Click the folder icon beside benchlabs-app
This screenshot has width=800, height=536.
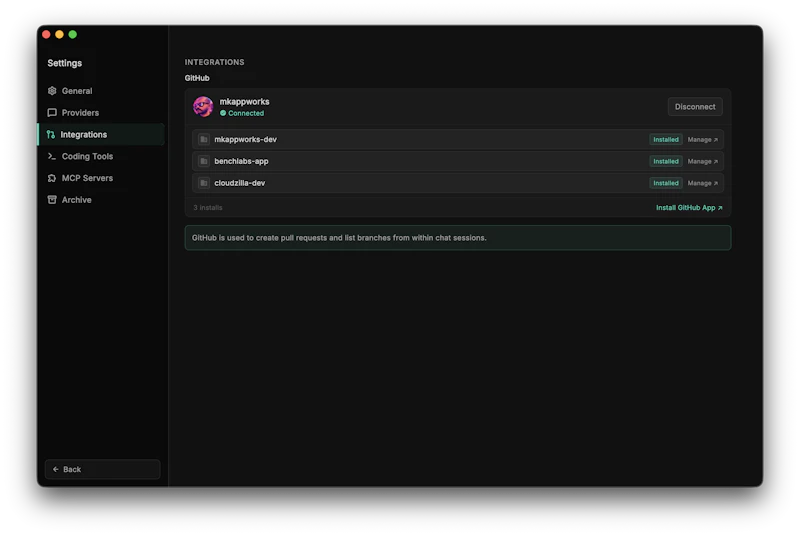click(x=204, y=161)
